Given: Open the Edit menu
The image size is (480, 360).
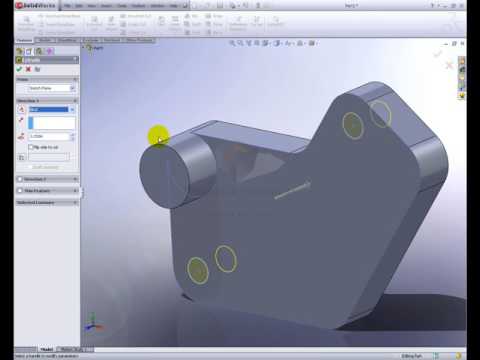Looking at the screenshot, I should pos(79,6).
